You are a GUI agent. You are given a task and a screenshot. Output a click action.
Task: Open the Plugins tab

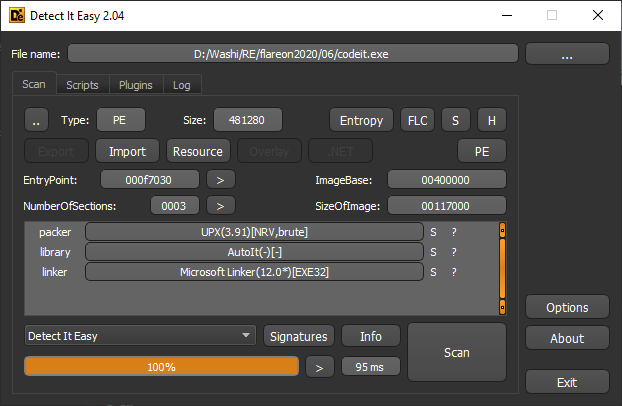point(136,85)
